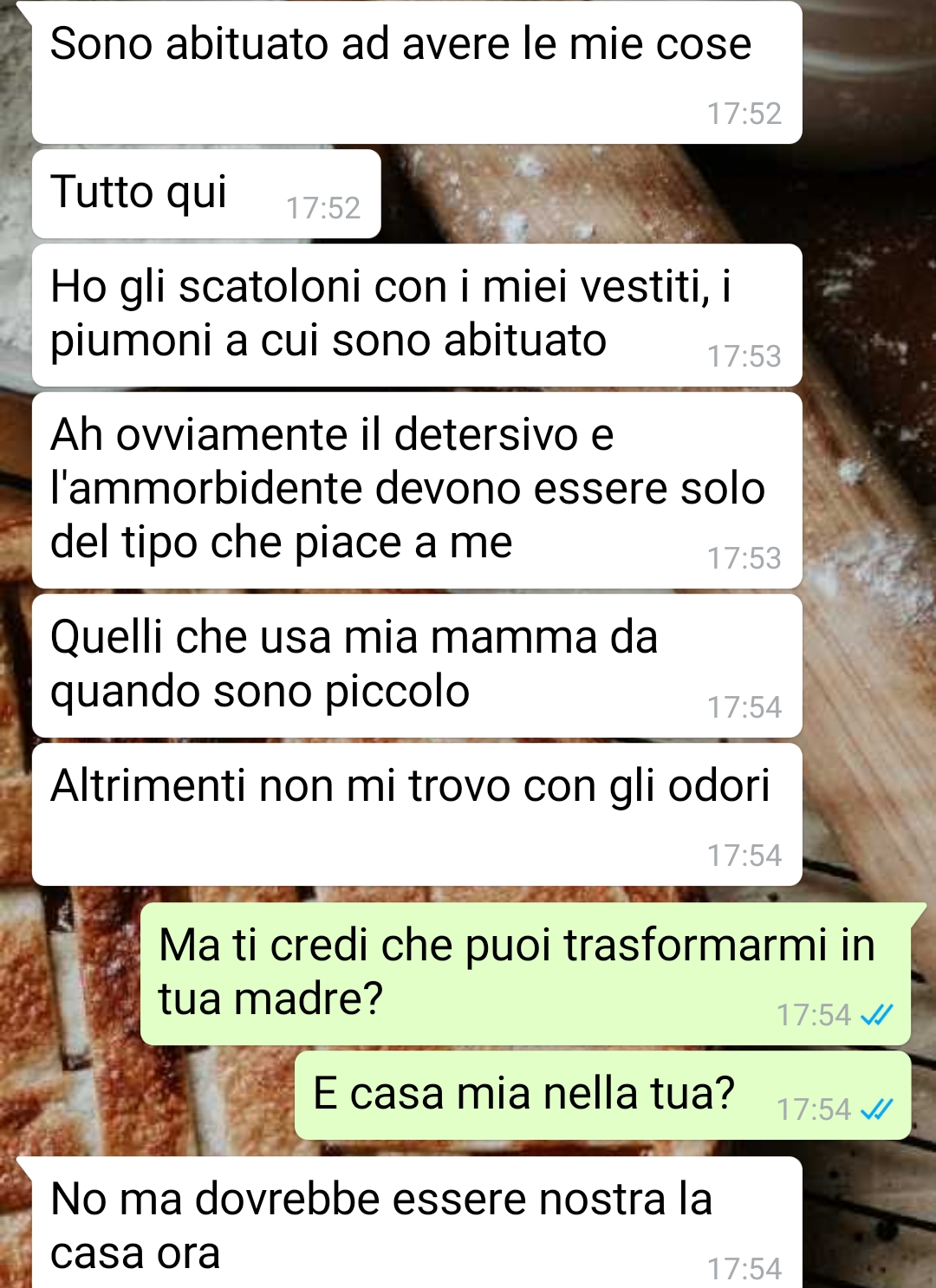Select message about 'scatoloni con i miei vestiti'
The image size is (936, 1288).
click(417, 315)
